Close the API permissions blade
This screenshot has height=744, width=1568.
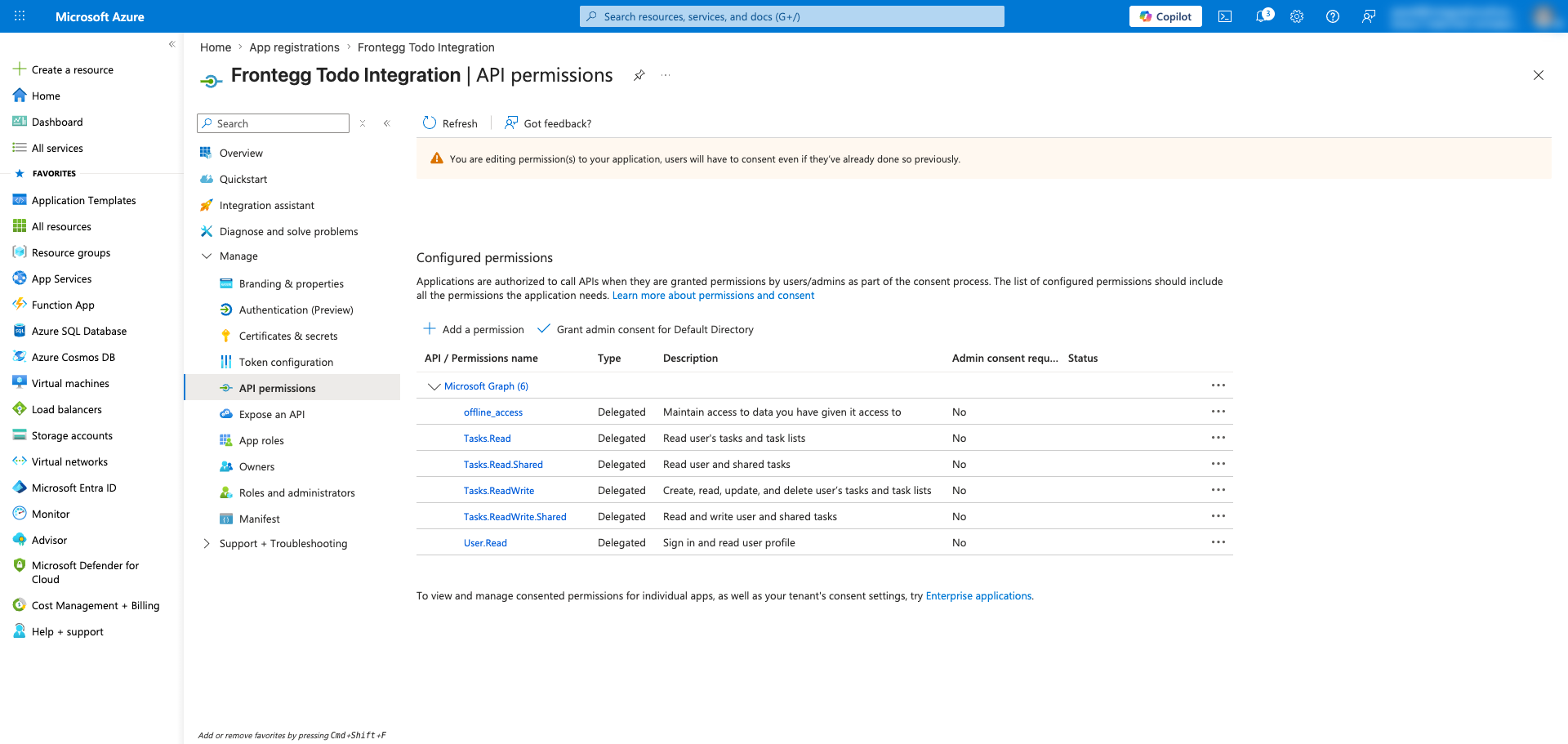click(x=1539, y=75)
